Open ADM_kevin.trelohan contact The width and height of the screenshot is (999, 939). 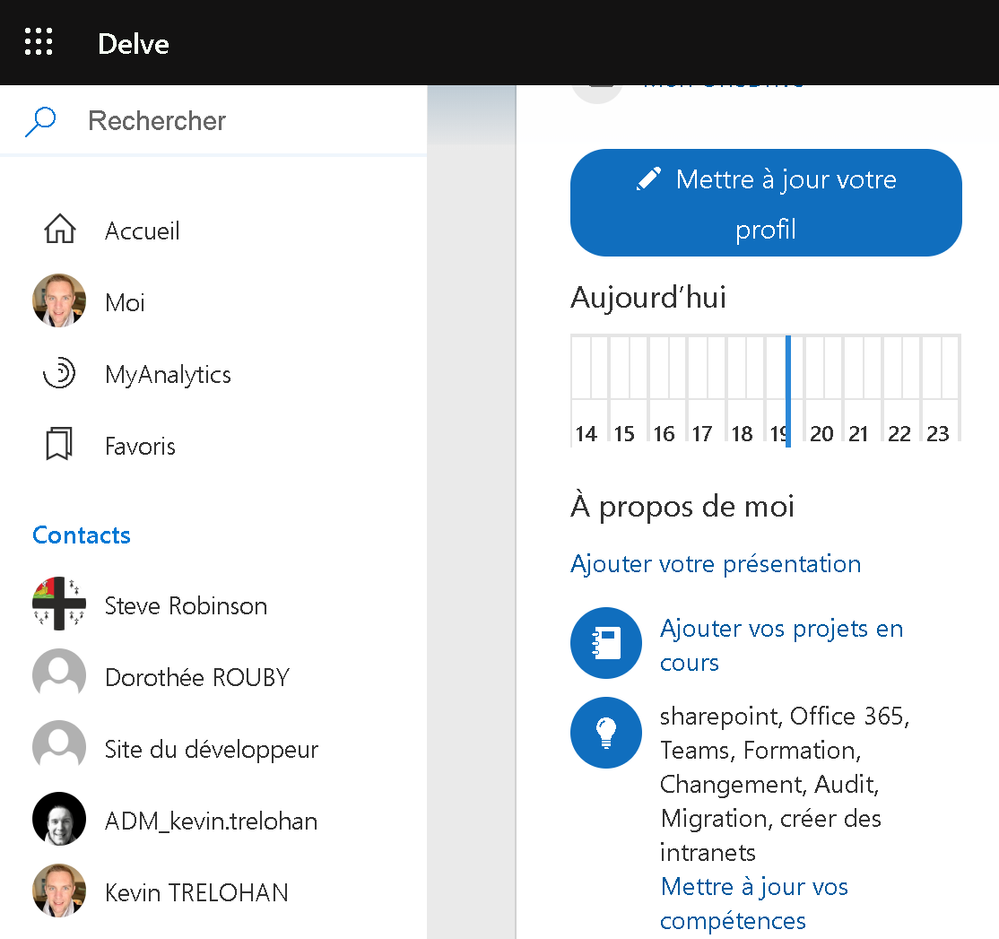pos(211,821)
